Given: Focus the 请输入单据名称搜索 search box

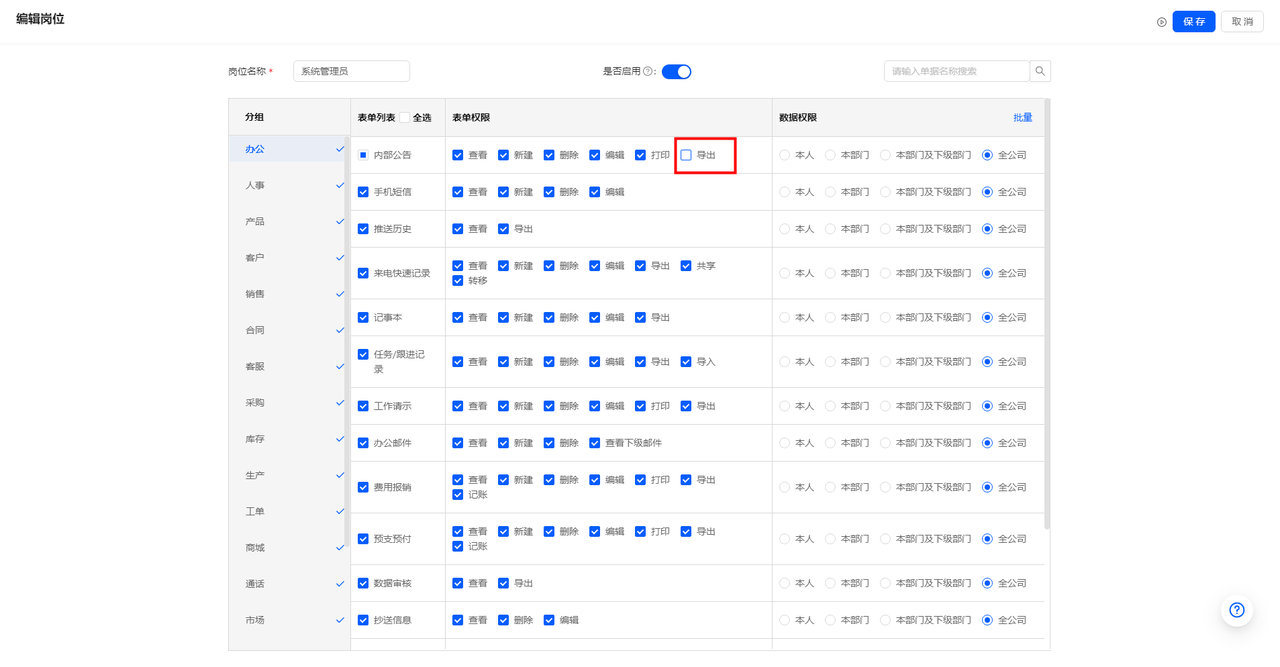Looking at the screenshot, I should pos(957,71).
